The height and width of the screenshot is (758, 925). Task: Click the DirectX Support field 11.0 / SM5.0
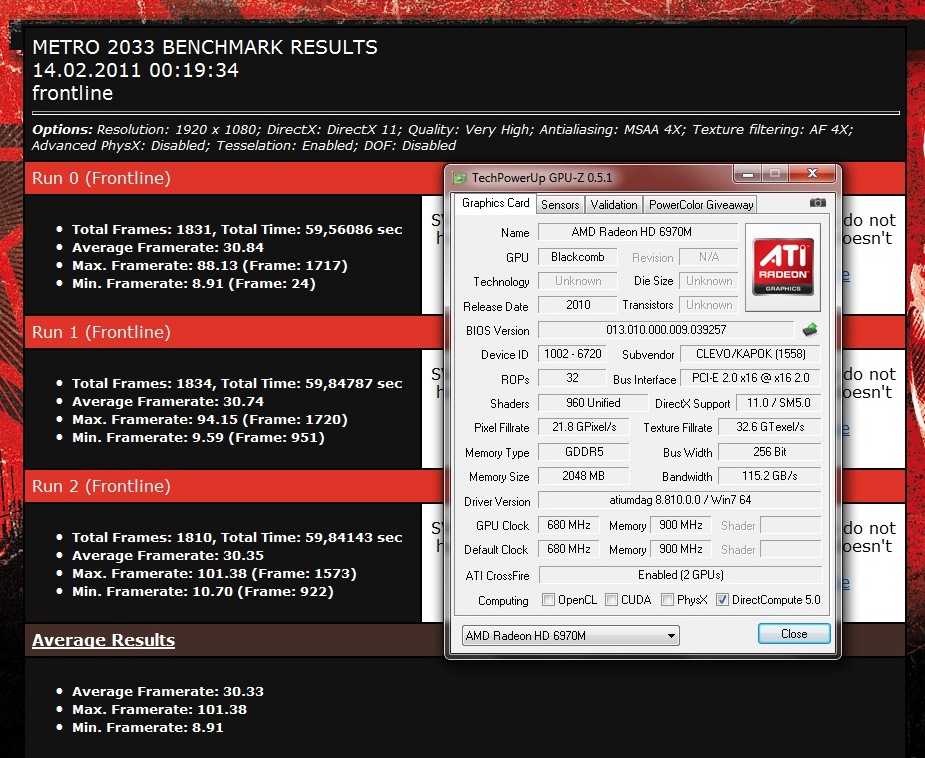(778, 403)
